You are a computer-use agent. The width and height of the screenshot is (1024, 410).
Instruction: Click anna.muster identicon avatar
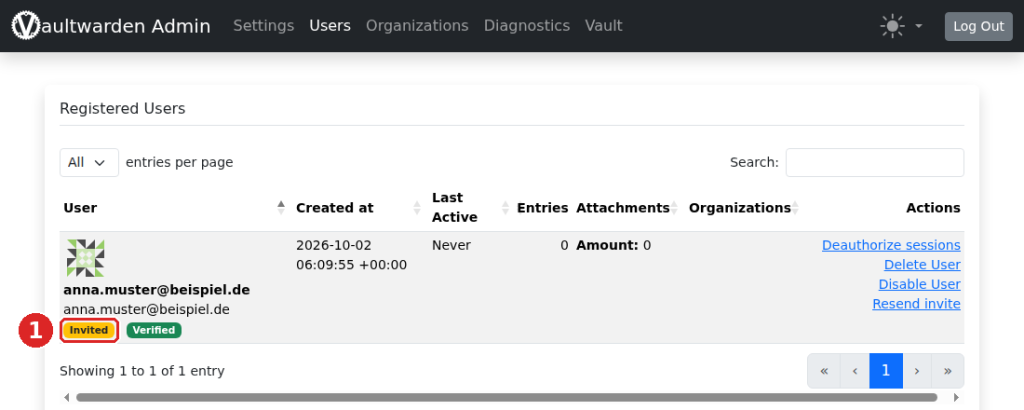(86, 258)
